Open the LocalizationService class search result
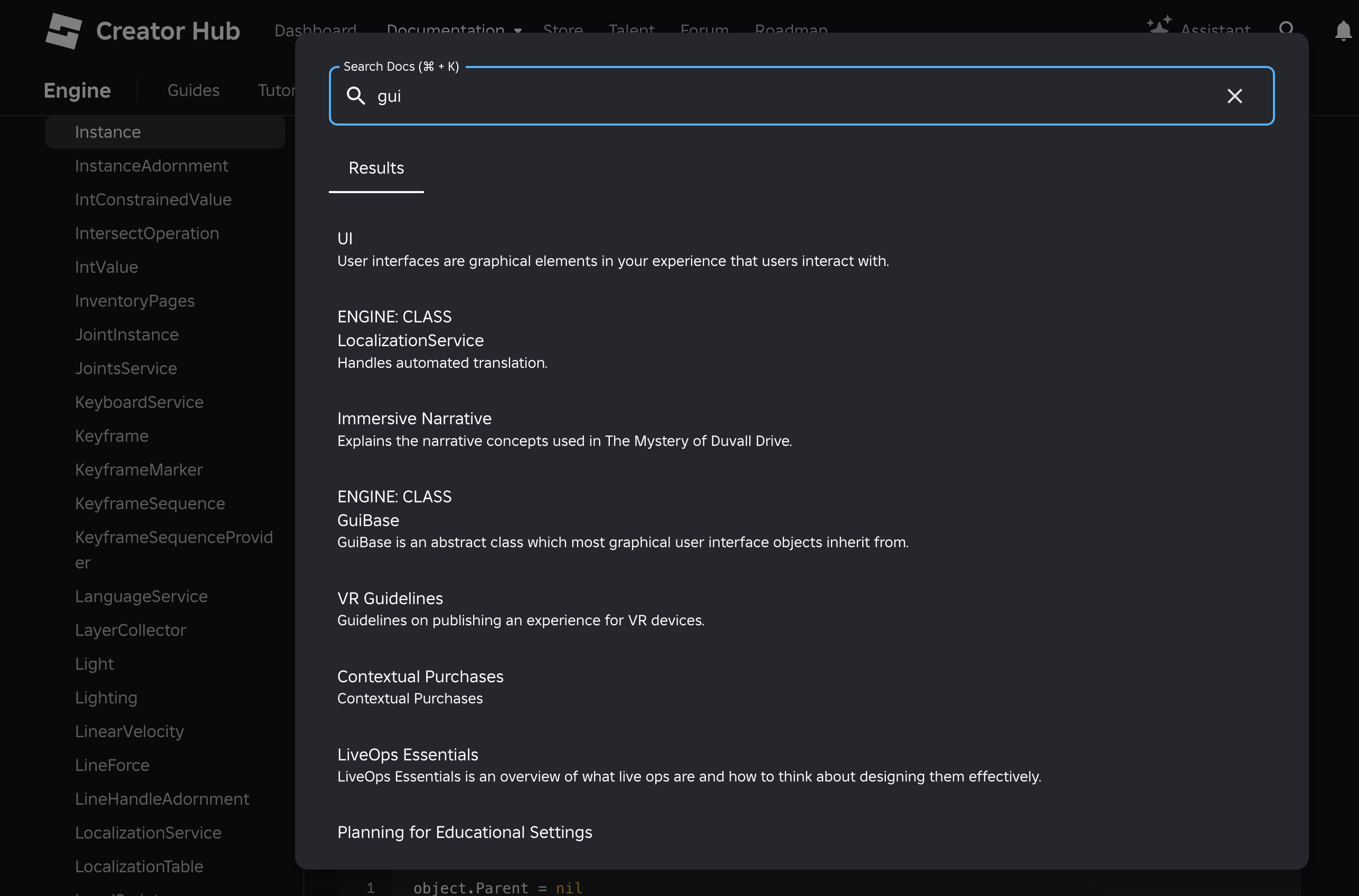The width and height of the screenshot is (1359, 896). [442, 339]
